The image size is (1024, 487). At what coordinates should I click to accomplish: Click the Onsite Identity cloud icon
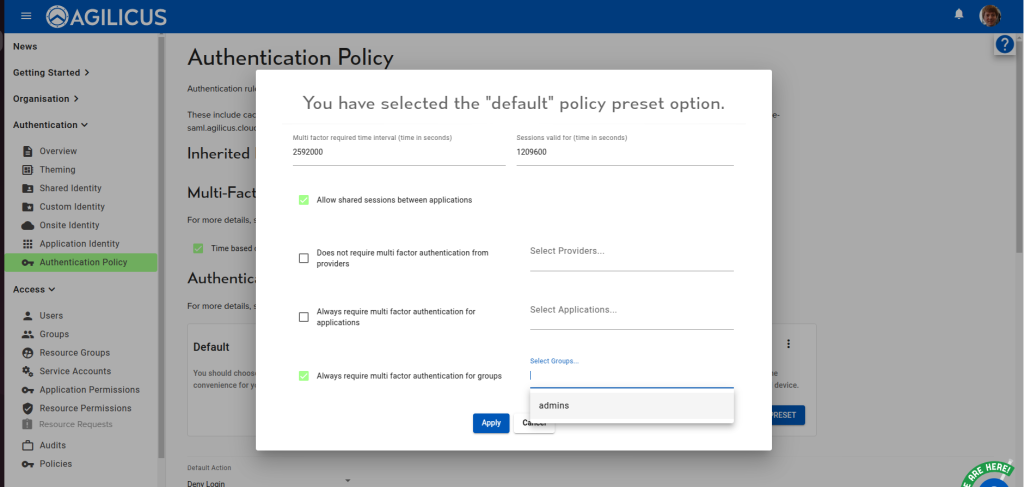click(x=28, y=226)
